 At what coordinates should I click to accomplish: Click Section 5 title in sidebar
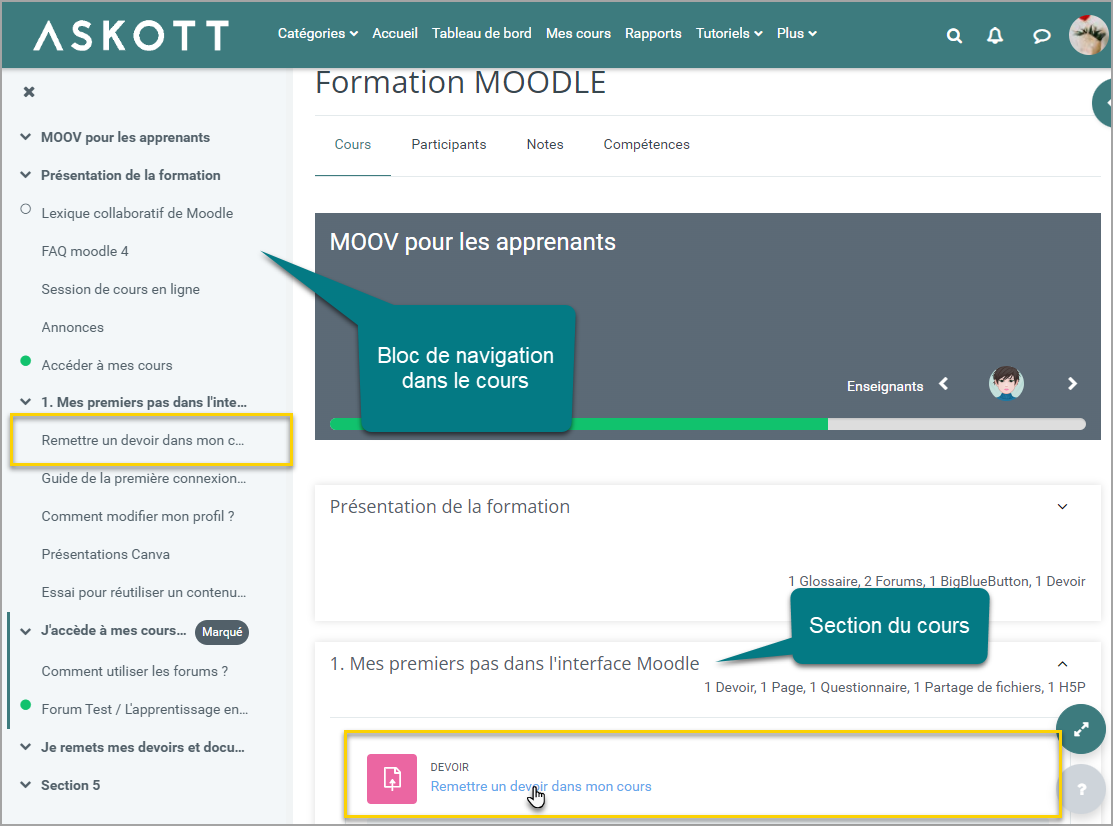[70, 785]
